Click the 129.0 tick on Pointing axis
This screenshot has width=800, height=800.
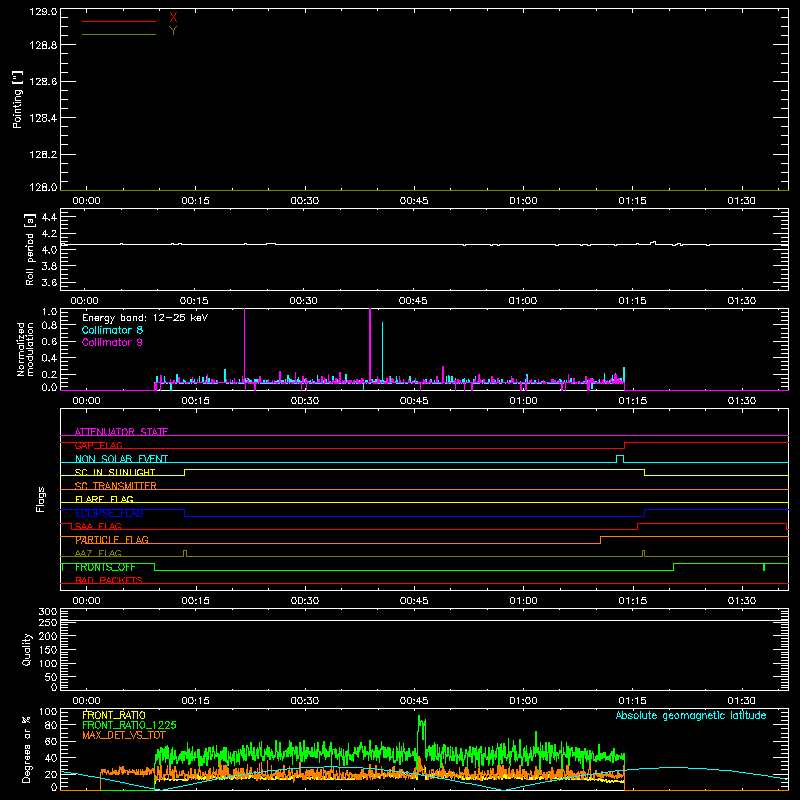(43, 12)
